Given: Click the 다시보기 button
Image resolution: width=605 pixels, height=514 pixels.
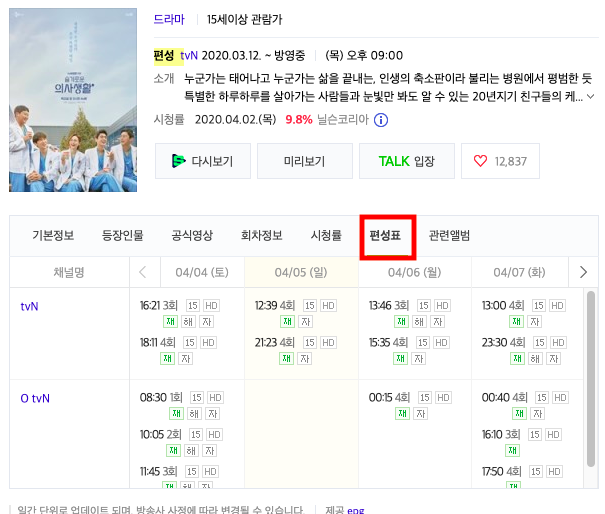Looking at the screenshot, I should 203,161.
